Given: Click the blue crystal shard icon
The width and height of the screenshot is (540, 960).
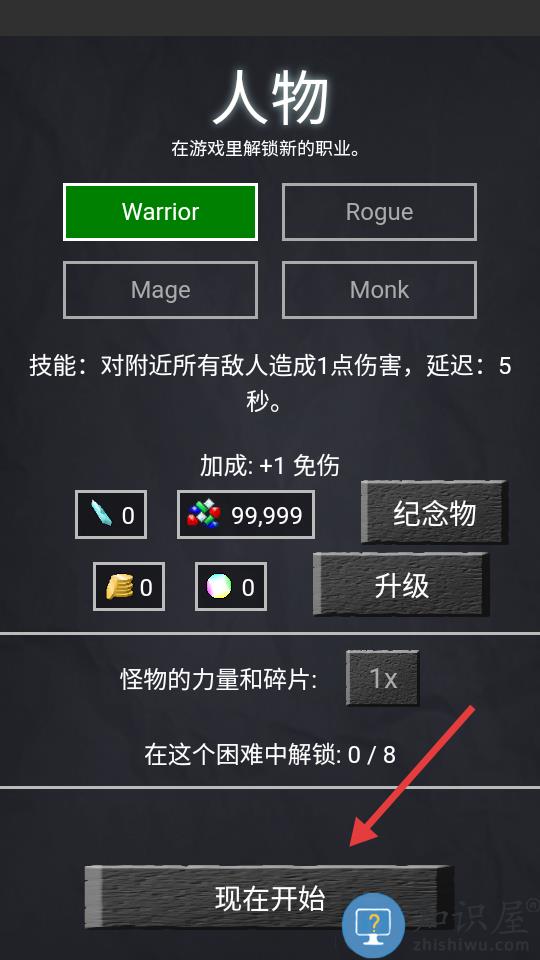Looking at the screenshot, I should [x=101, y=515].
